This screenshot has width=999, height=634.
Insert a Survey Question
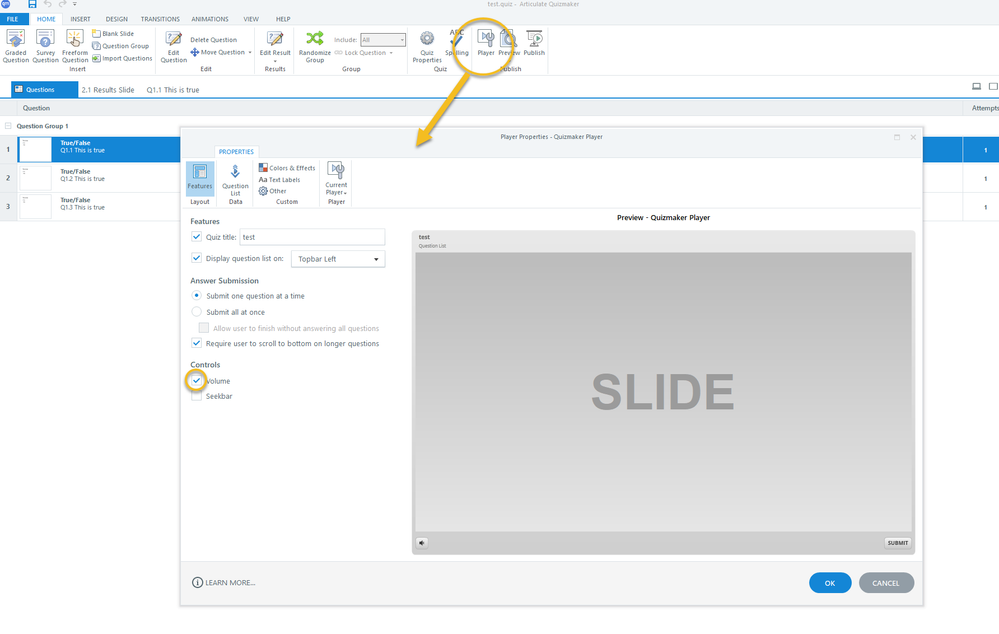coord(45,46)
